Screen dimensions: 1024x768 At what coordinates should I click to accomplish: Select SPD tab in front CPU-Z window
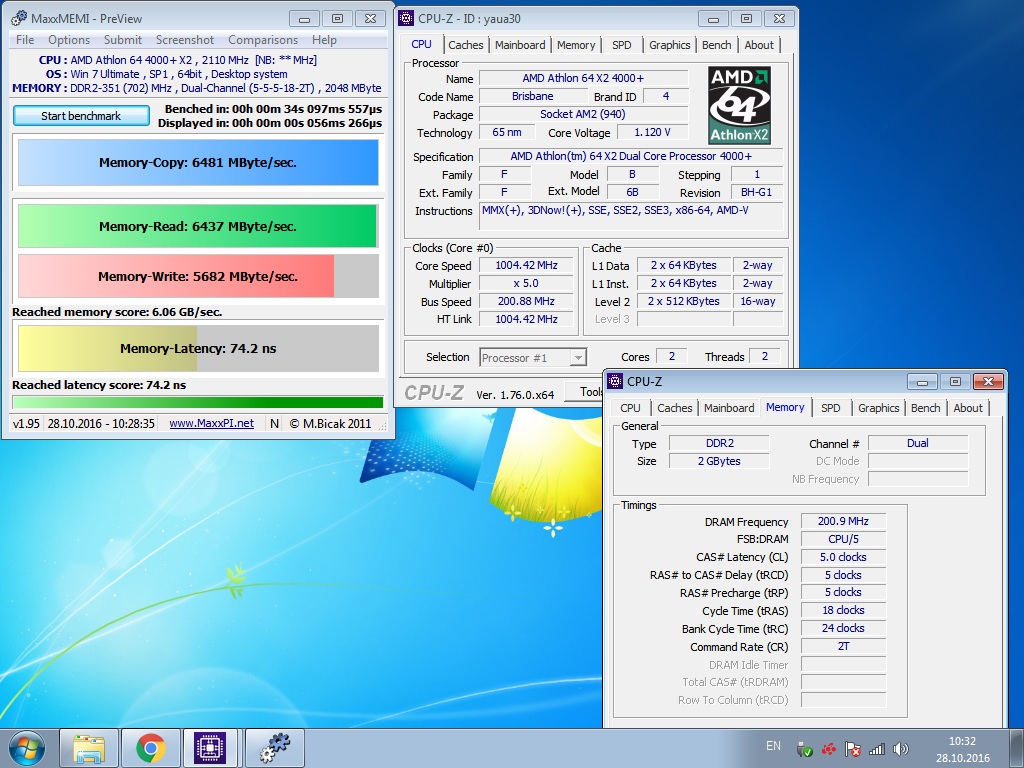(x=831, y=408)
